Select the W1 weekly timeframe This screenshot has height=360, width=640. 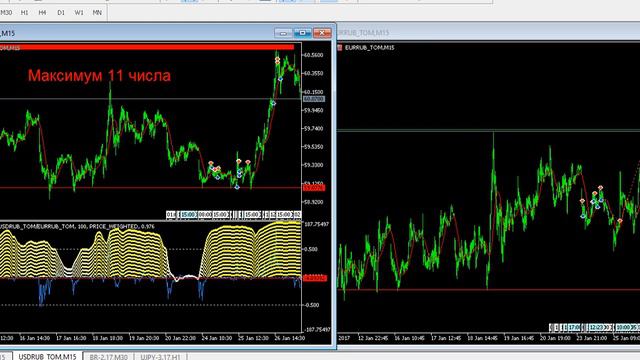tap(79, 13)
